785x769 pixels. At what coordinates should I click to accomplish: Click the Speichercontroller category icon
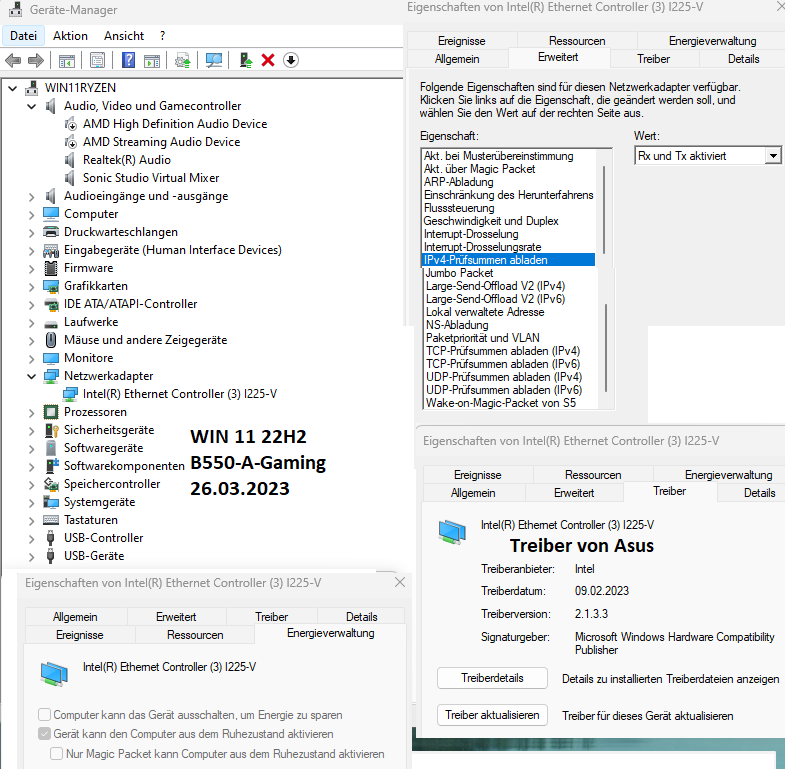click(51, 484)
